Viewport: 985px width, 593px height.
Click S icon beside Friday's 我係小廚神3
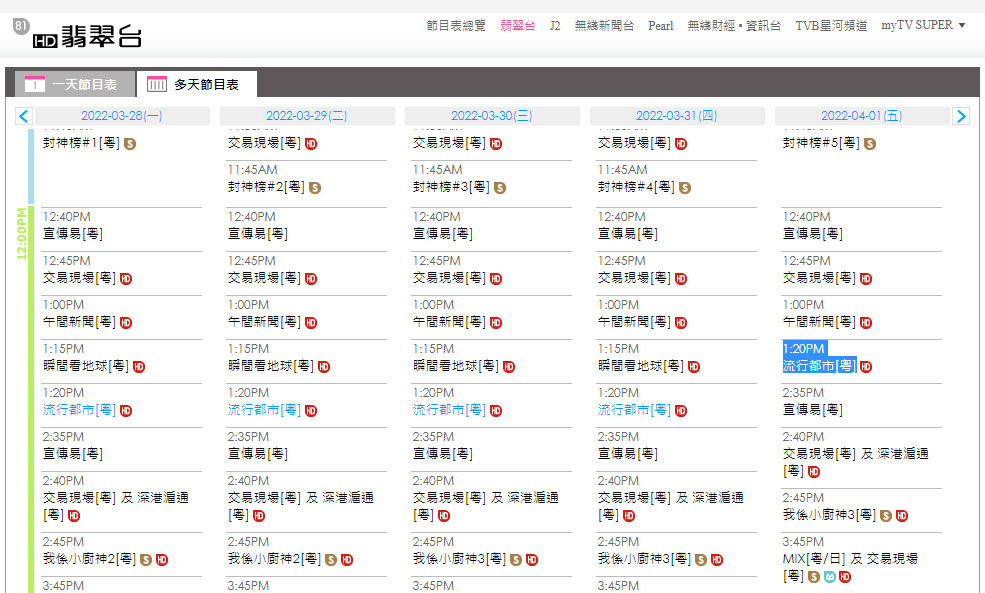click(x=886, y=515)
